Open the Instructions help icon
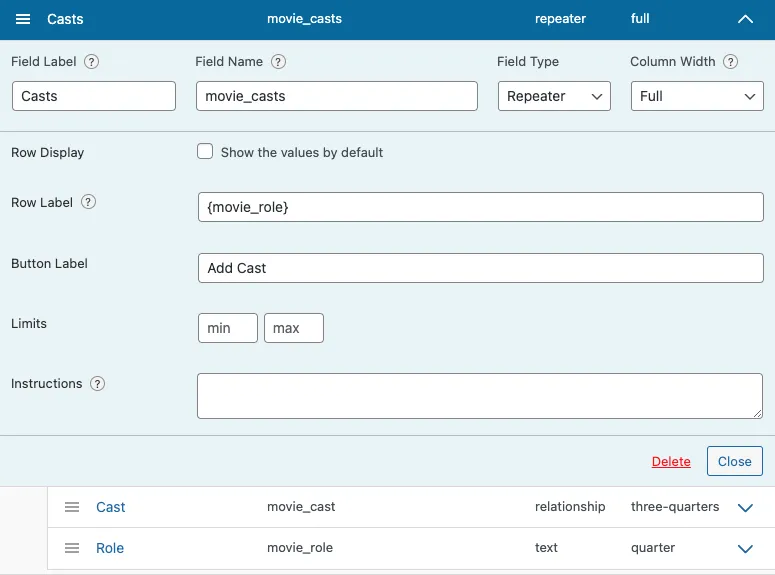Viewport: 775px width, 575px height. pos(97,384)
